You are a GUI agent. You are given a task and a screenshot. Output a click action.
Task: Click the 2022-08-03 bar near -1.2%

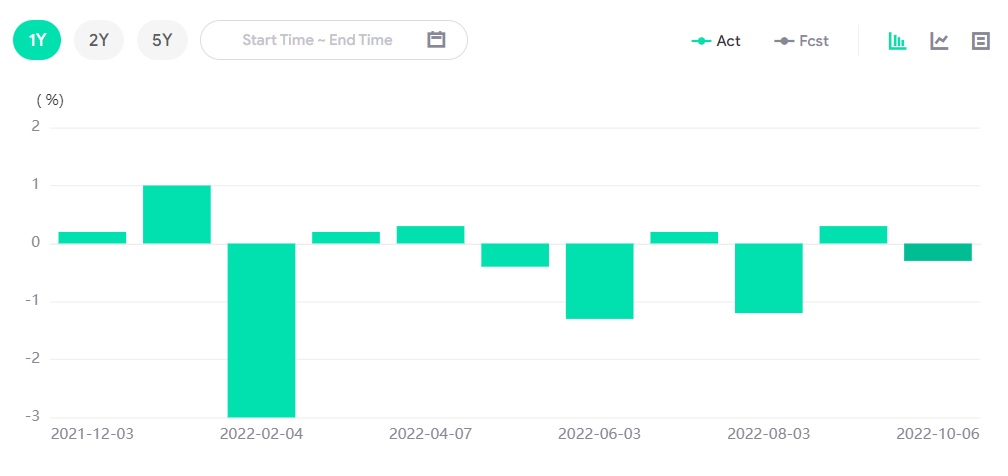(x=769, y=278)
